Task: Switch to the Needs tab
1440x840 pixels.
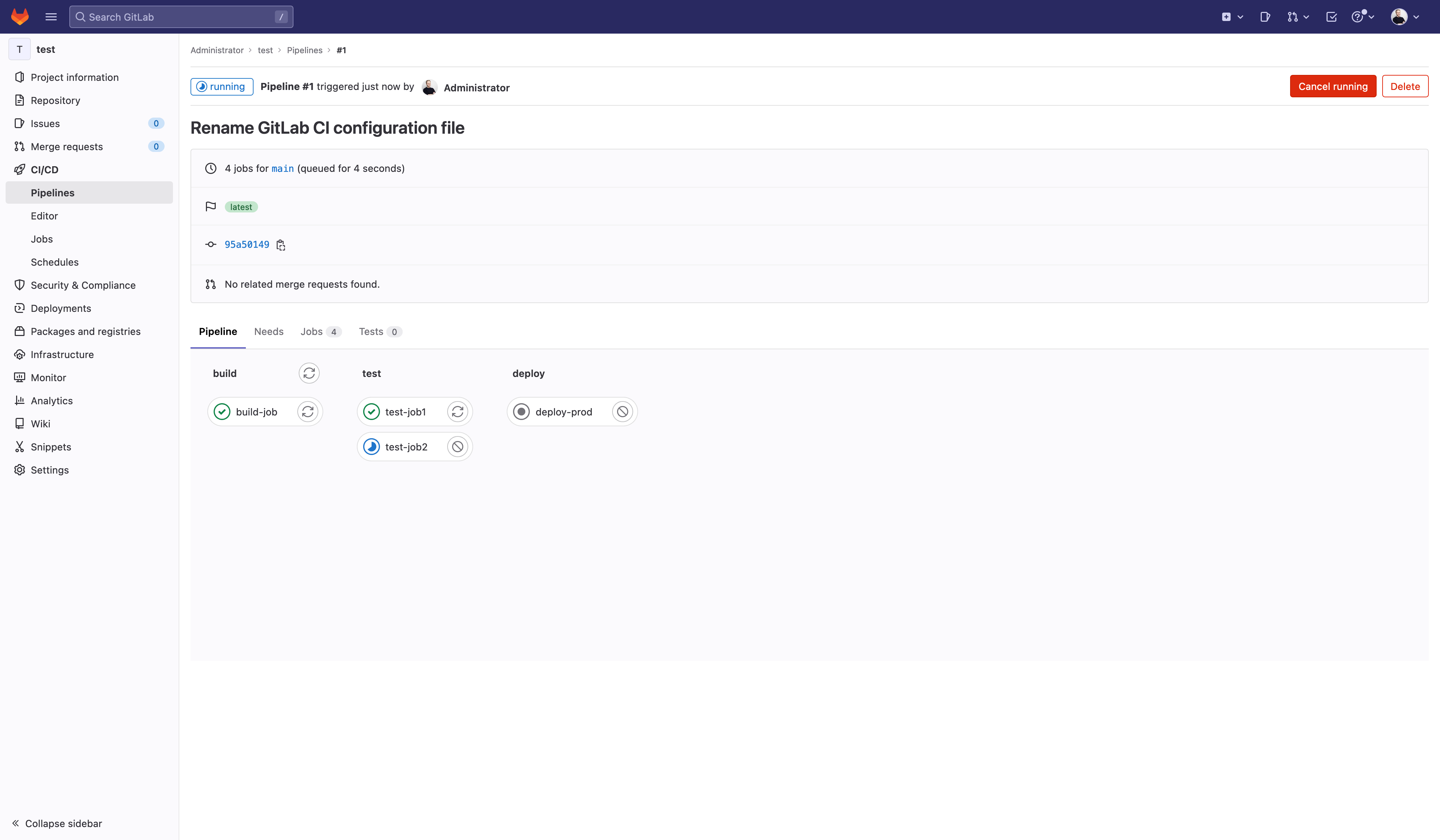Action: [x=269, y=331]
